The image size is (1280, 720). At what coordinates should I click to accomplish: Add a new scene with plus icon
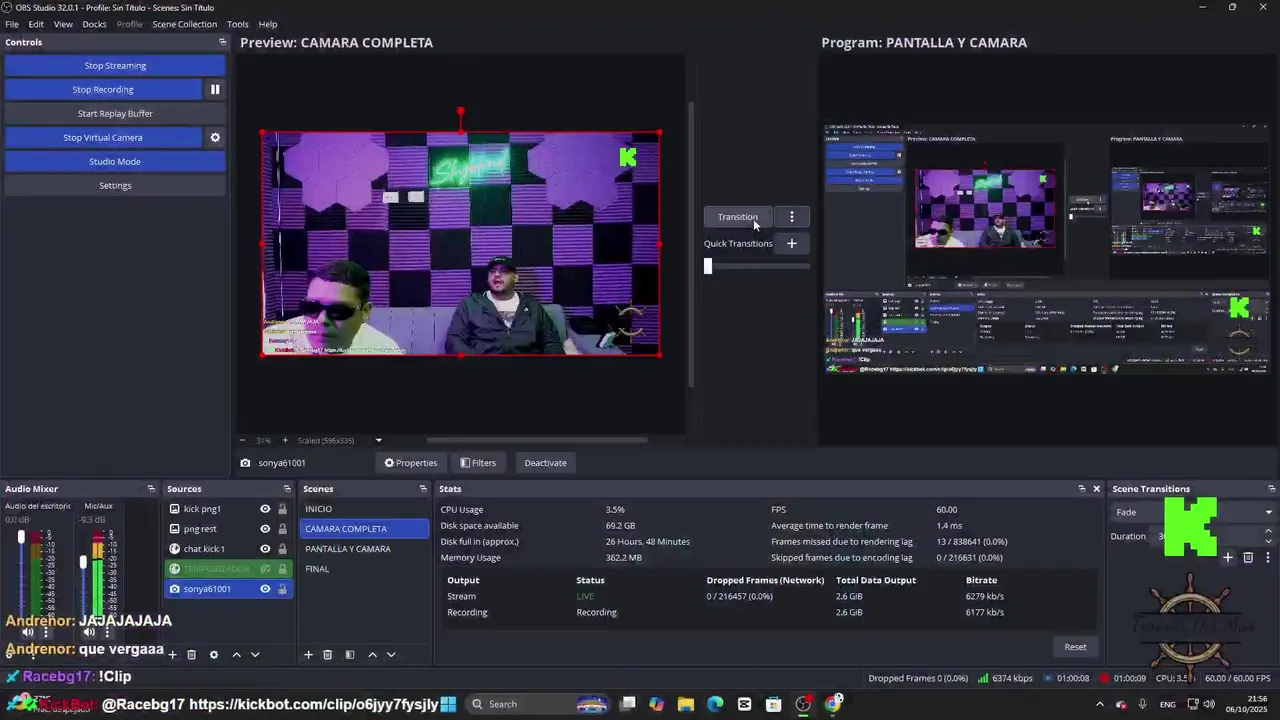308,654
